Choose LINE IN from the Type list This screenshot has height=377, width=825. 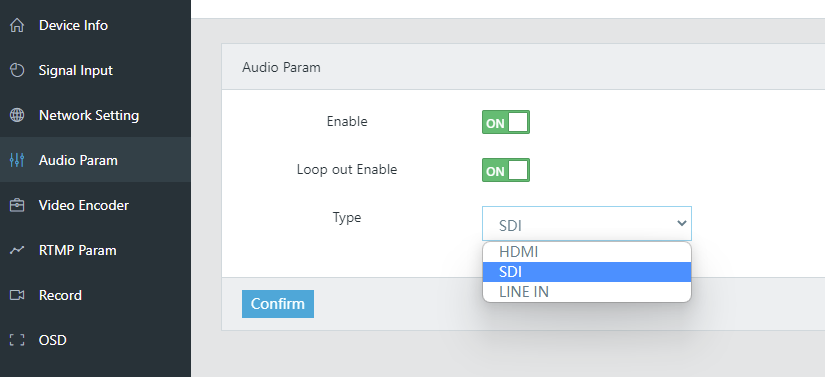pos(587,292)
